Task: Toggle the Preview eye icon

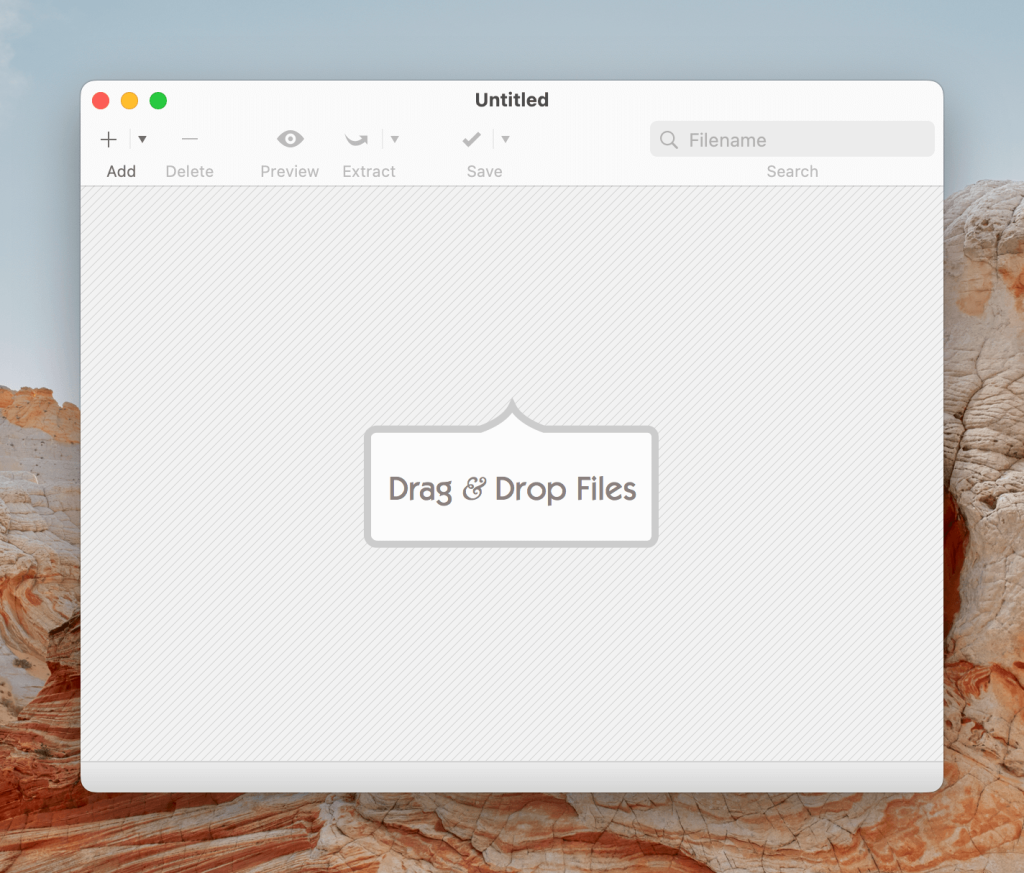Action: 290,139
